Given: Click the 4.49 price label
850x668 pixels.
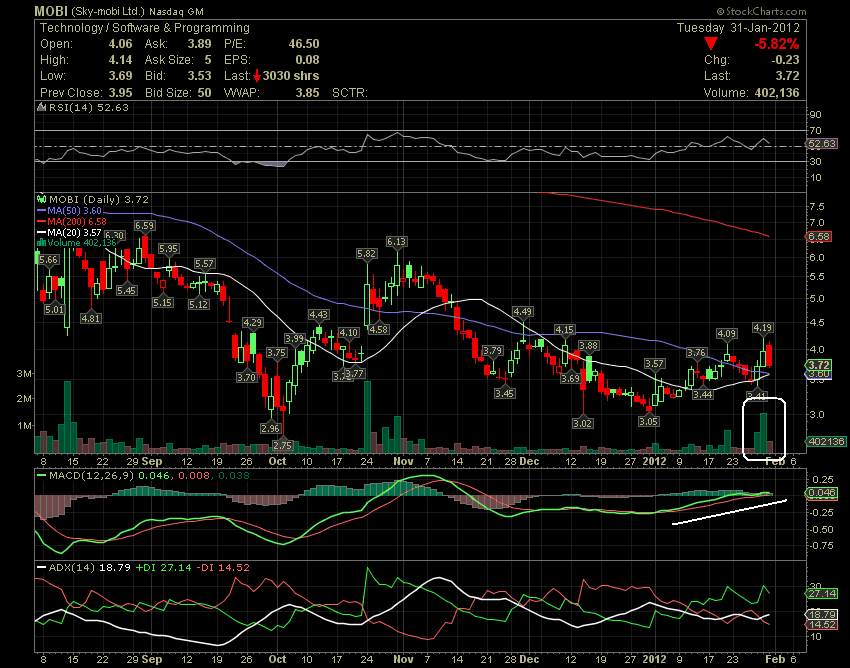Looking at the screenshot, I should [x=523, y=311].
